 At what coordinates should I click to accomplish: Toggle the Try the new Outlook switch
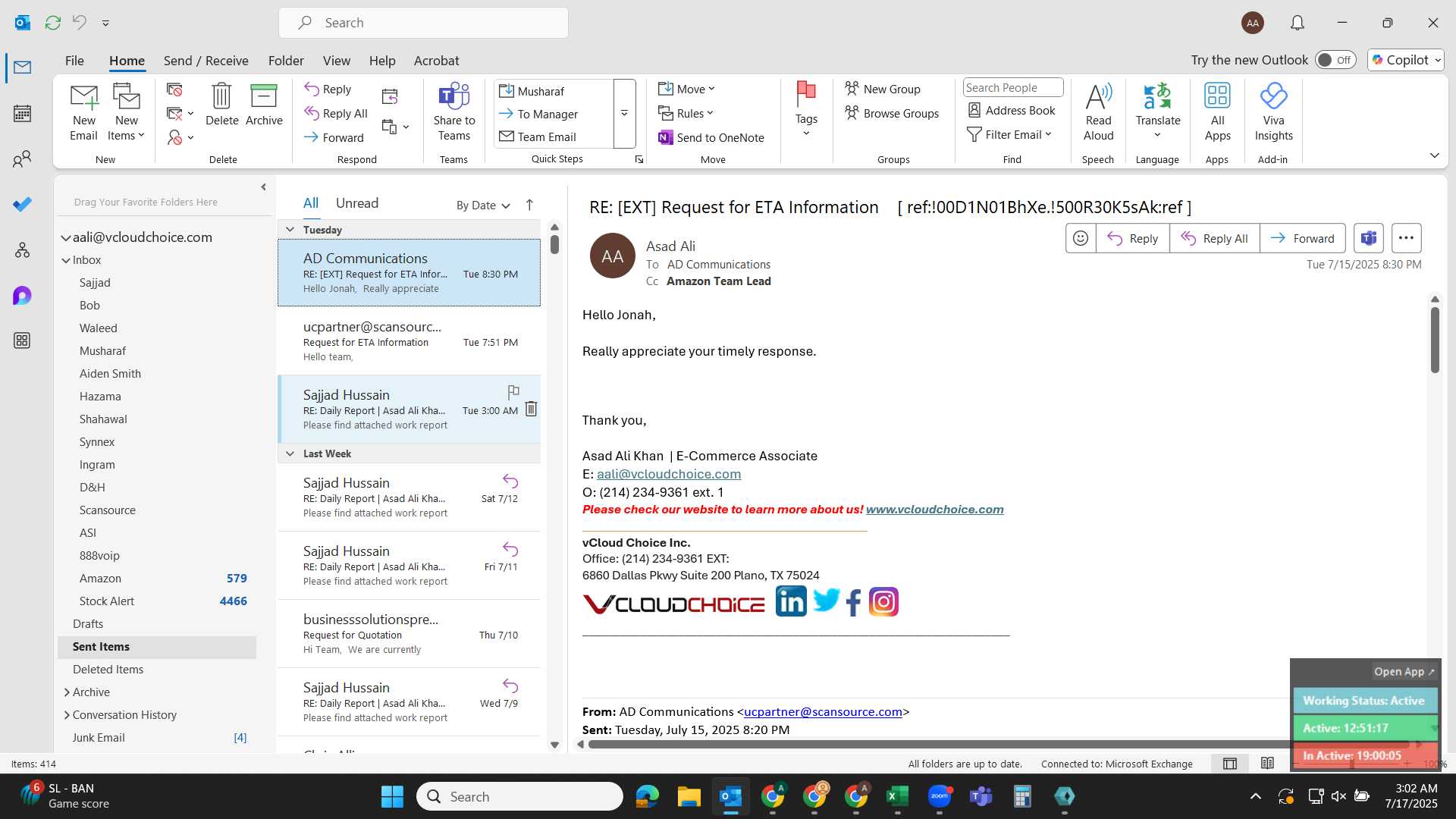coord(1335,60)
